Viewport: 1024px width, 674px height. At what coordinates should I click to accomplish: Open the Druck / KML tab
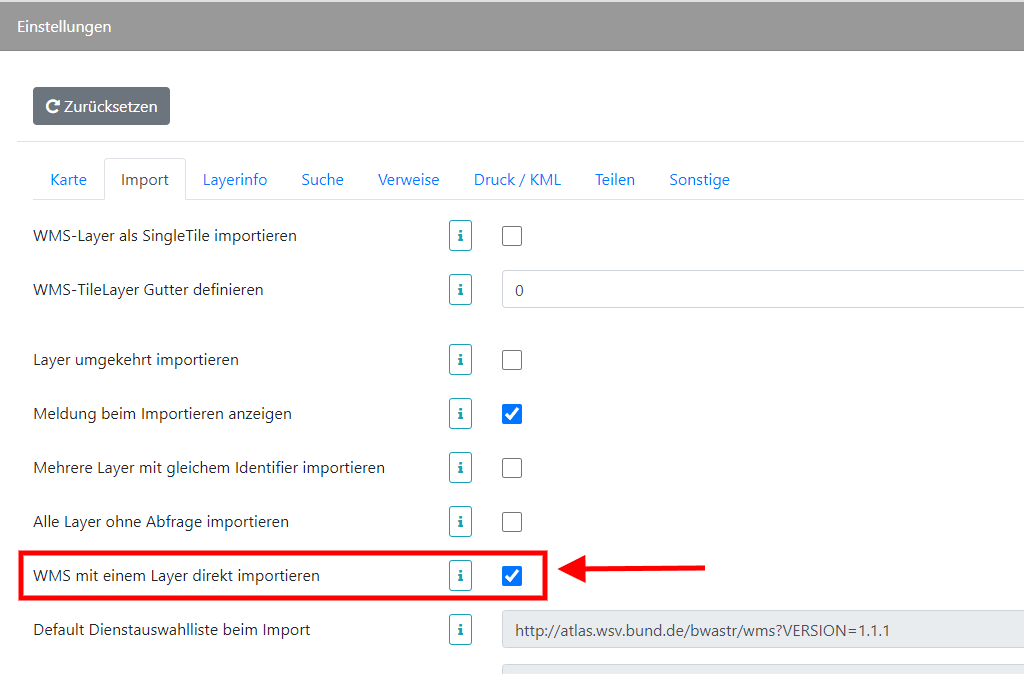coord(517,179)
